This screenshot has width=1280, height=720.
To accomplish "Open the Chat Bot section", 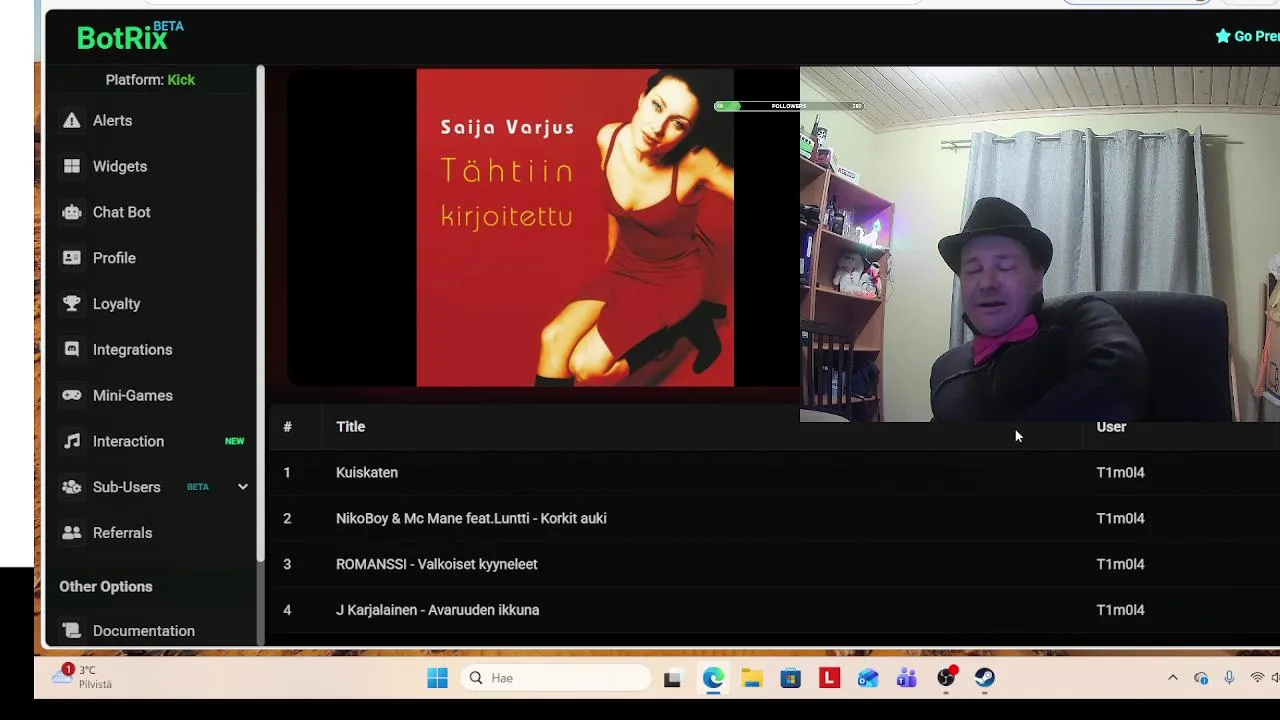I will (x=122, y=212).
